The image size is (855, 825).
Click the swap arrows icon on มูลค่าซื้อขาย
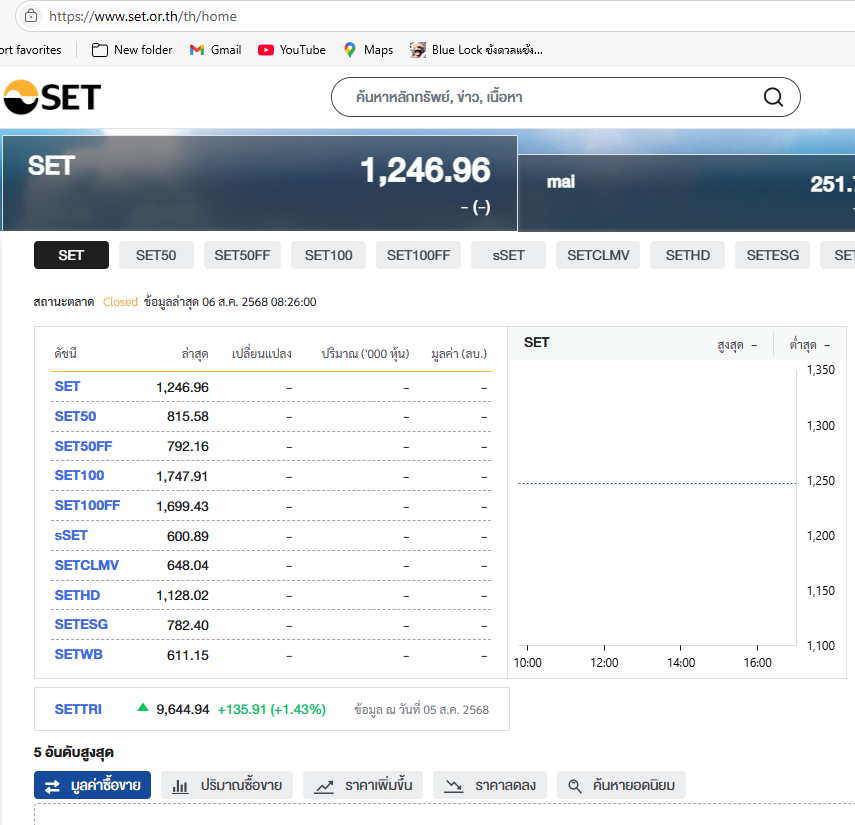(x=52, y=786)
